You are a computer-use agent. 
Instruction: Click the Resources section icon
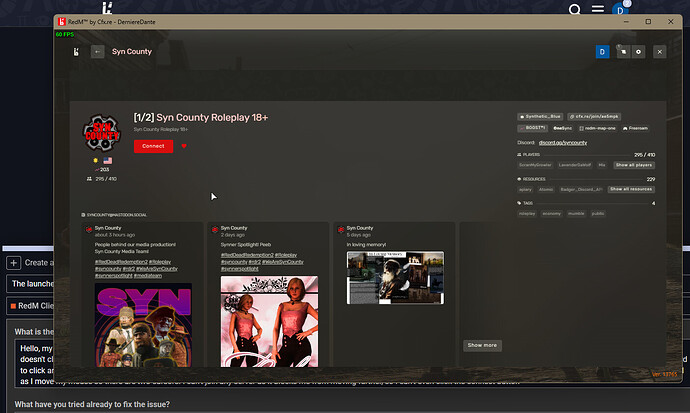pos(519,179)
